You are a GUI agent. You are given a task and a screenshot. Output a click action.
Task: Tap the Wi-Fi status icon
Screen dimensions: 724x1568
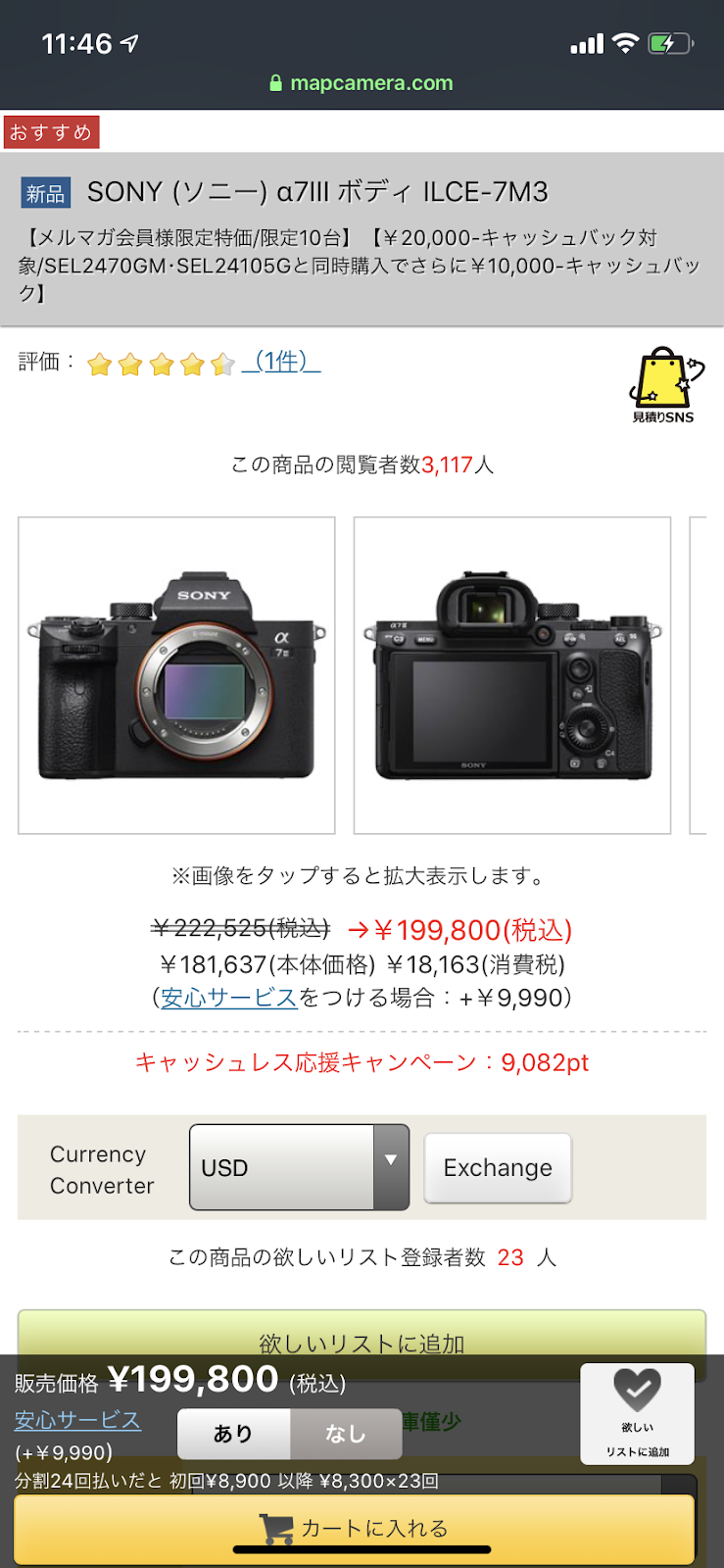point(625,43)
